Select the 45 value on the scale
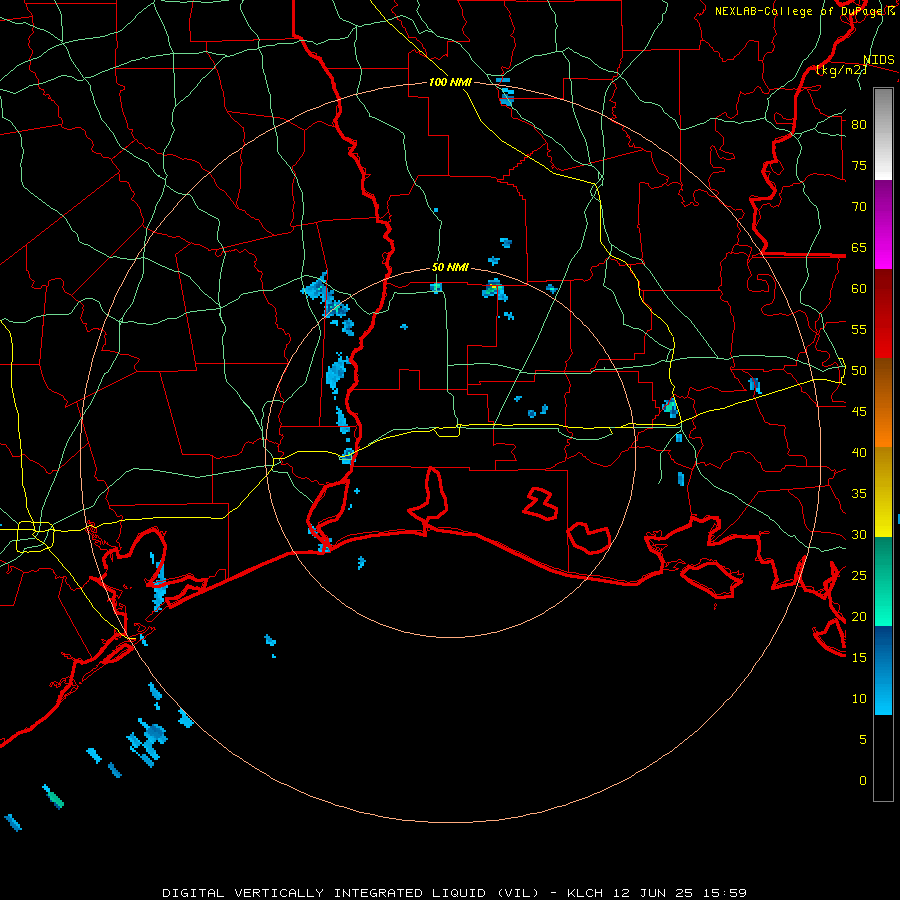 [x=859, y=412]
